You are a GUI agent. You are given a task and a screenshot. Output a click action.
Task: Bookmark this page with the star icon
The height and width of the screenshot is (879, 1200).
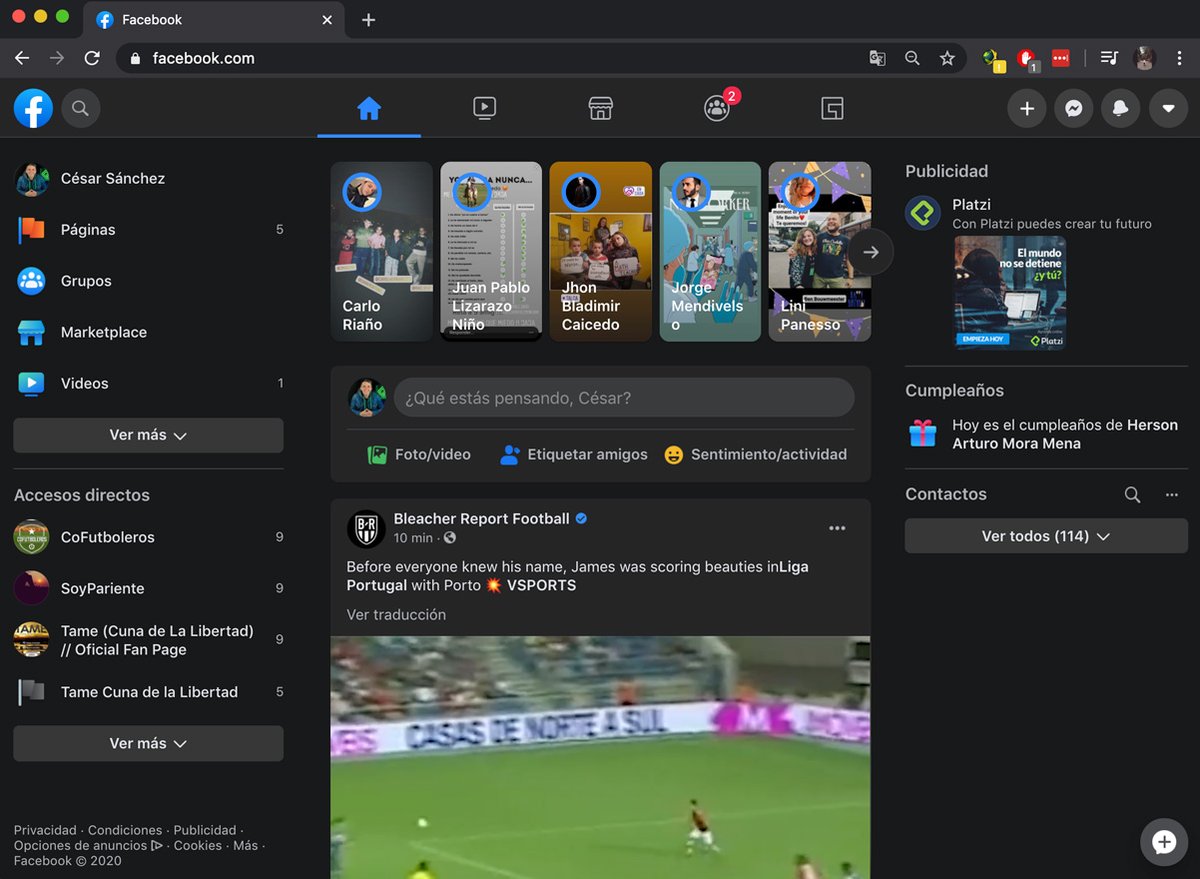pos(947,58)
